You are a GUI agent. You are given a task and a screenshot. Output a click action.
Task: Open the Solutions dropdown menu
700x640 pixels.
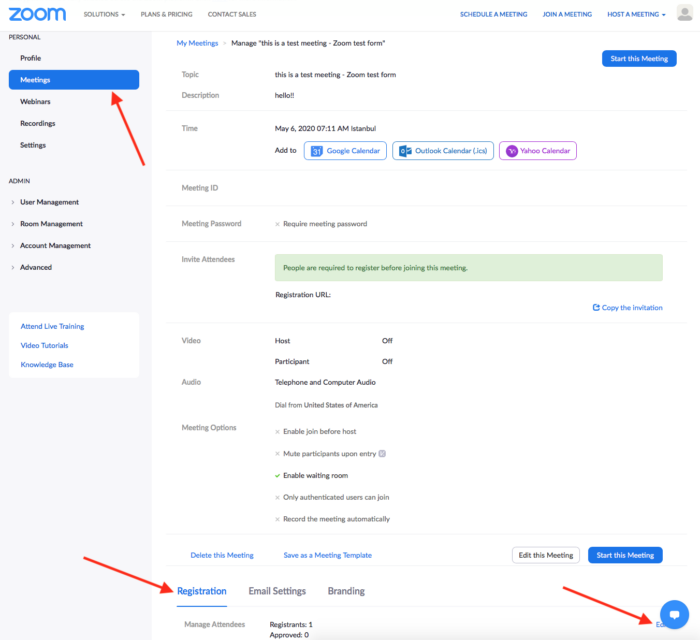tap(104, 14)
